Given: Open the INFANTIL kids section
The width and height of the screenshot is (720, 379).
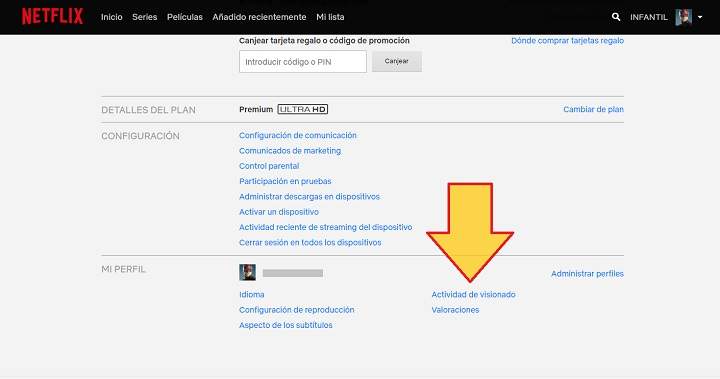Looking at the screenshot, I should (648, 17).
